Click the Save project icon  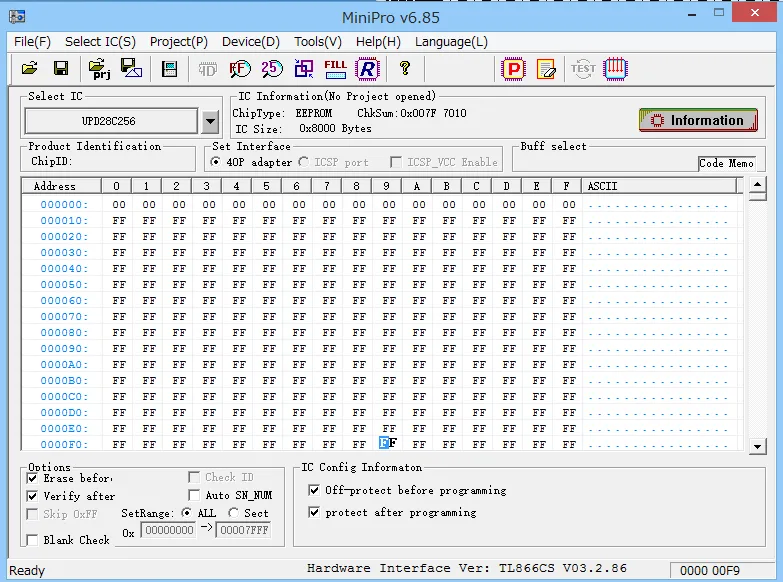tap(131, 68)
